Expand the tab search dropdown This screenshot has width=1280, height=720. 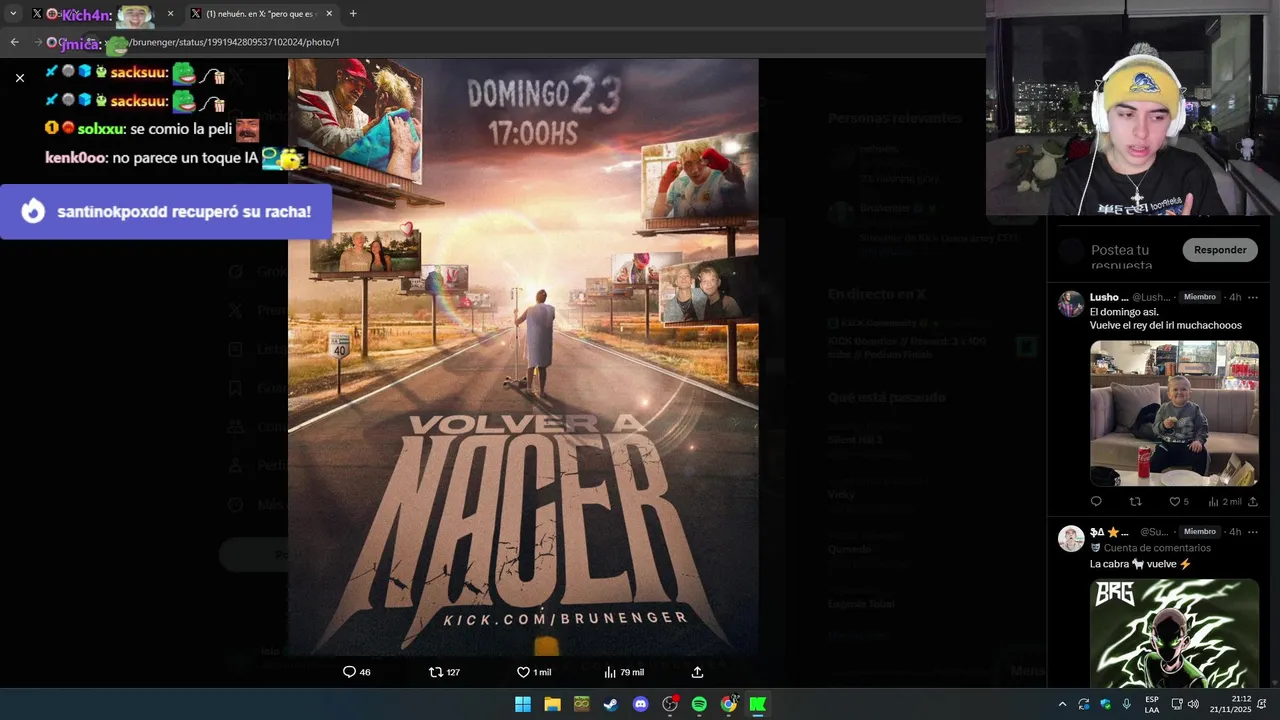tap(13, 14)
